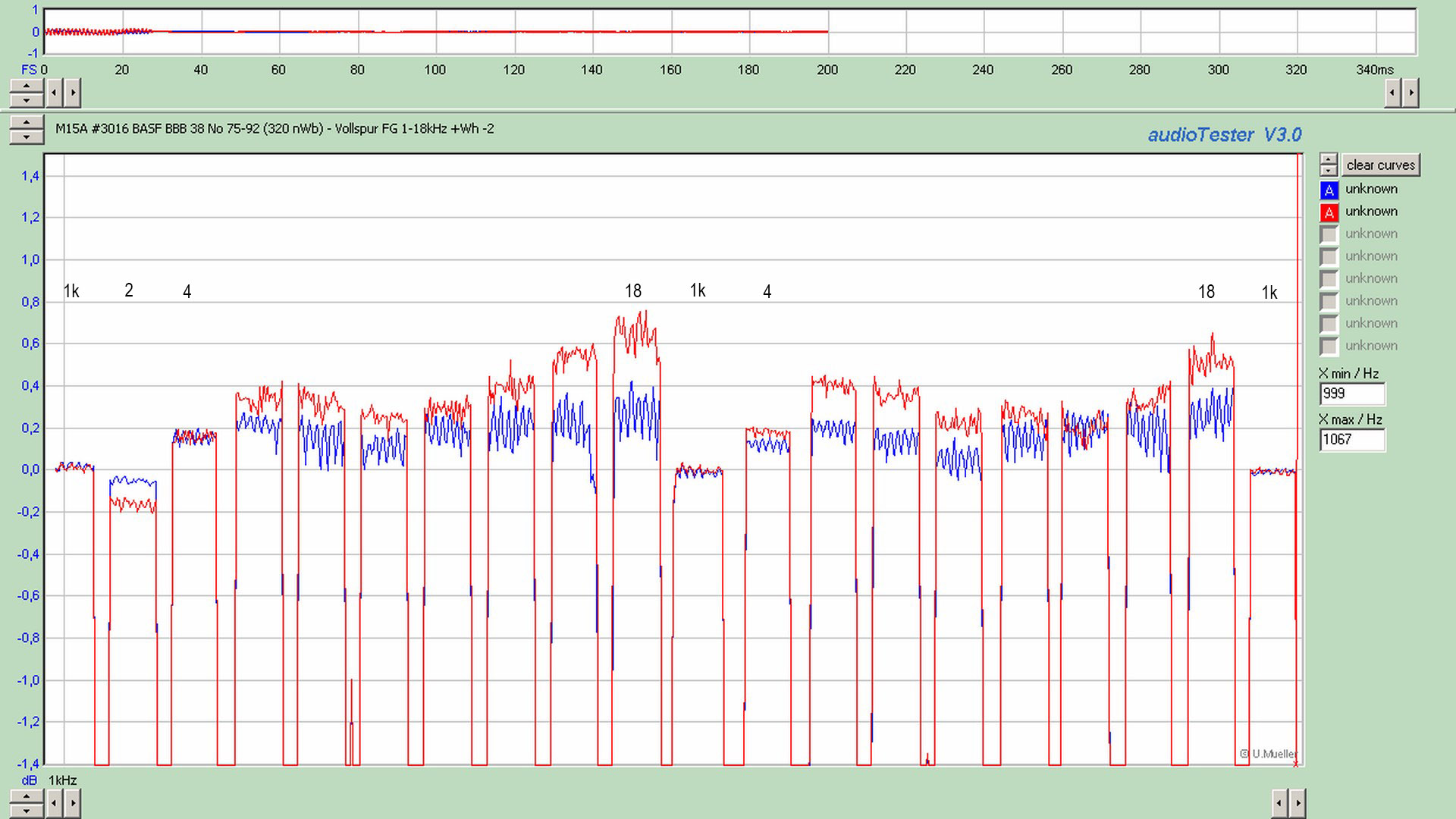Screen dimensions: 1456x819
Task: Click the X max / Hz field
Action: pyautogui.click(x=1352, y=439)
